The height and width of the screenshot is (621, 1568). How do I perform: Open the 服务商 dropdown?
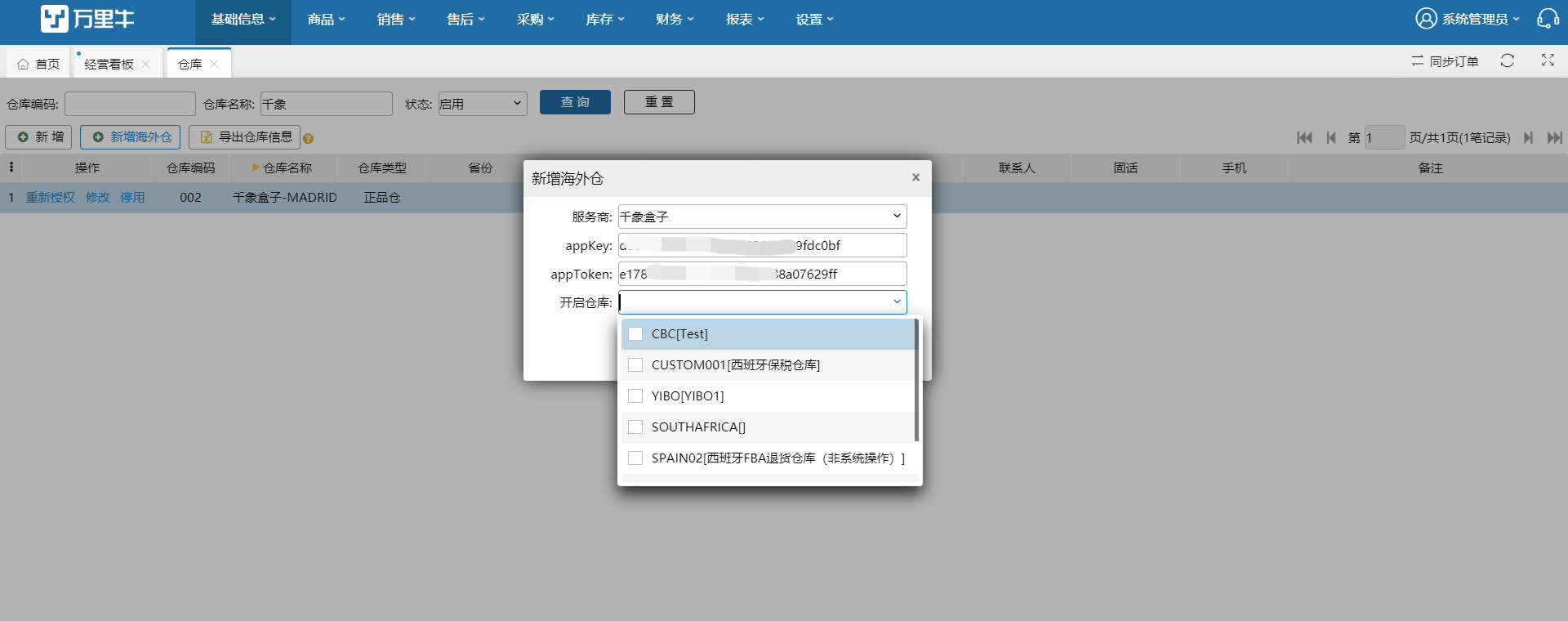coord(762,217)
